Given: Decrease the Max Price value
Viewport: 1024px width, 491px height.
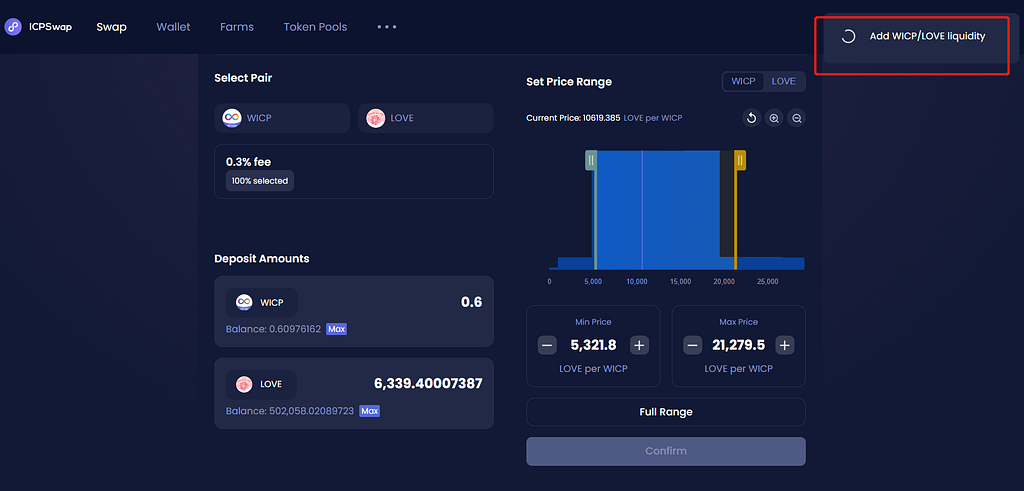Looking at the screenshot, I should point(693,345).
